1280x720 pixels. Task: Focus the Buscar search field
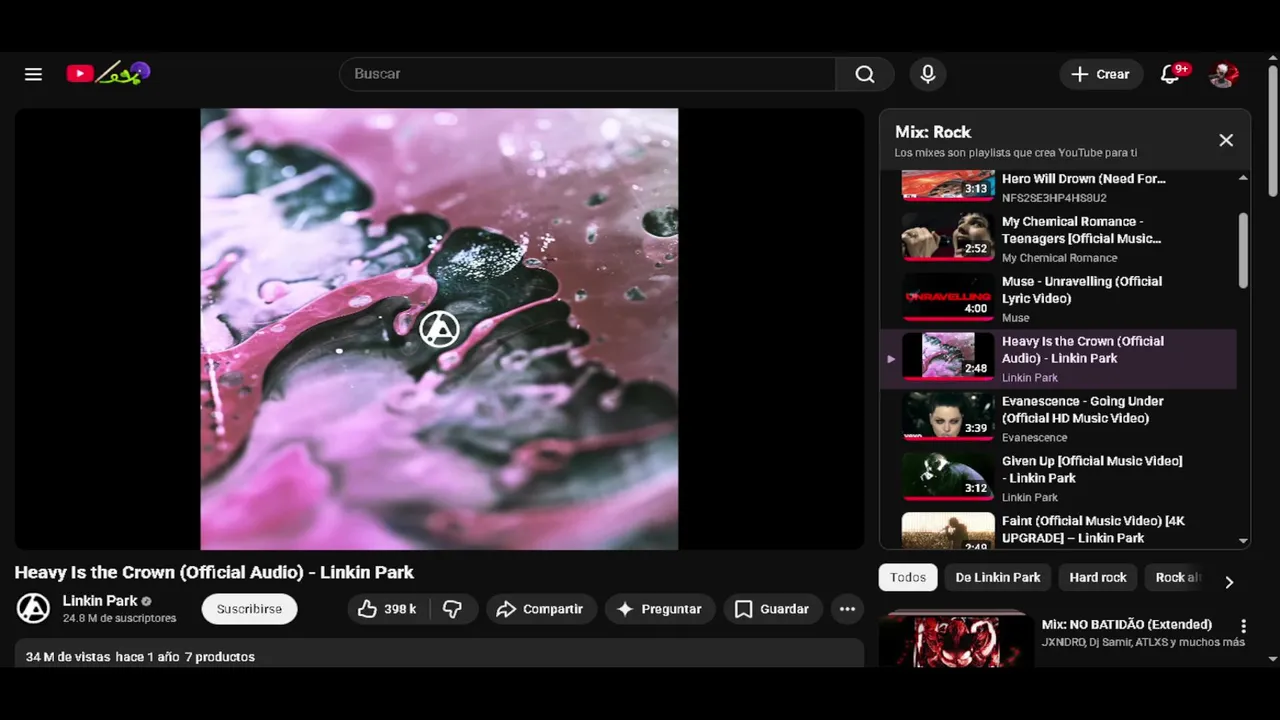(x=588, y=74)
